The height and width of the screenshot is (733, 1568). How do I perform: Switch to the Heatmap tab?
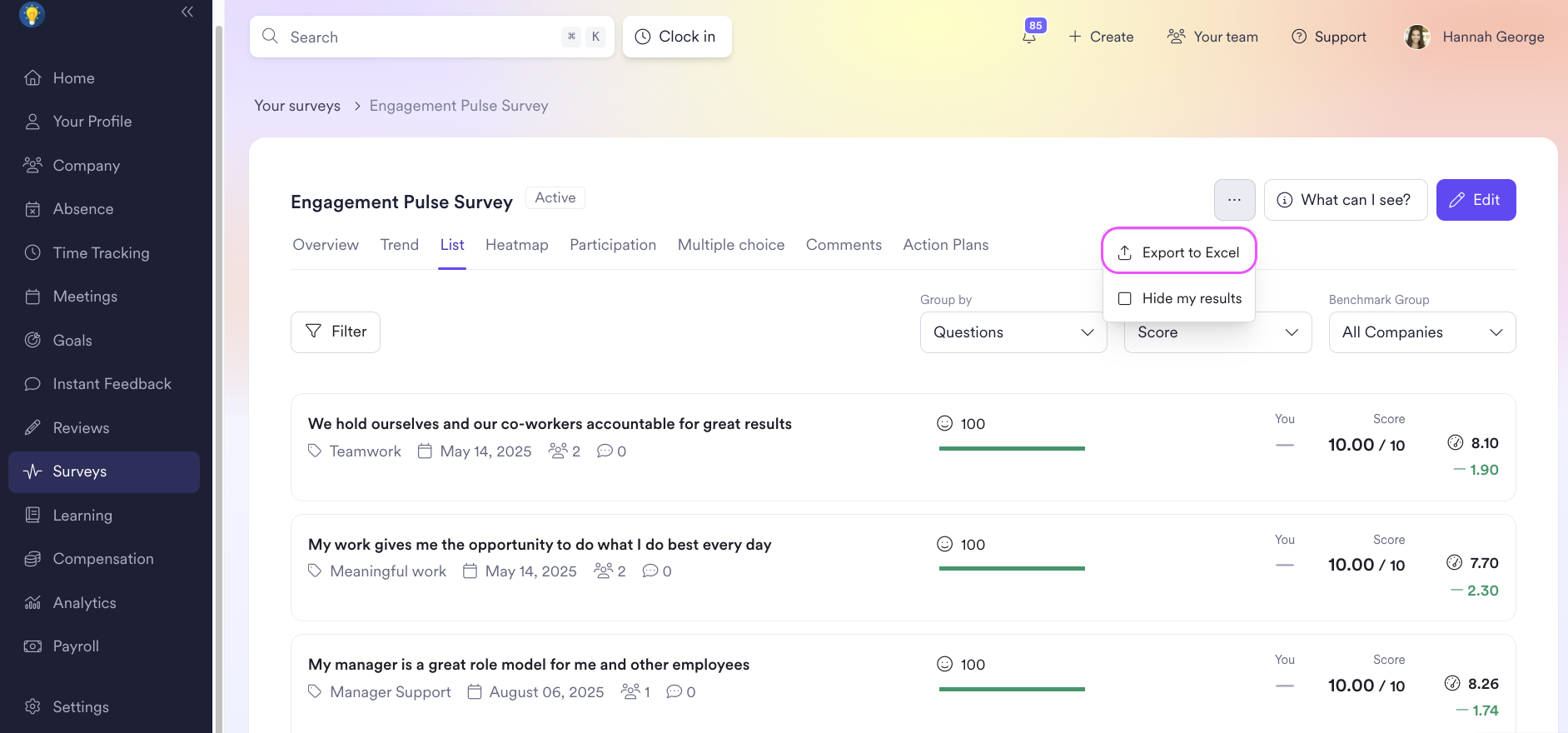click(x=517, y=245)
